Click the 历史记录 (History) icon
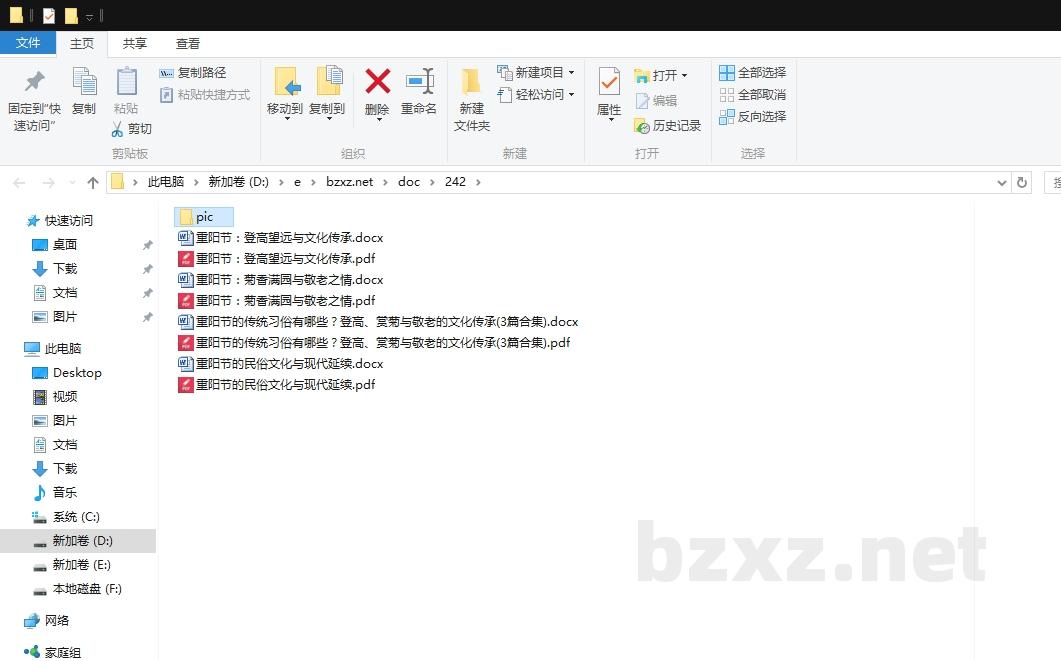 [643, 125]
